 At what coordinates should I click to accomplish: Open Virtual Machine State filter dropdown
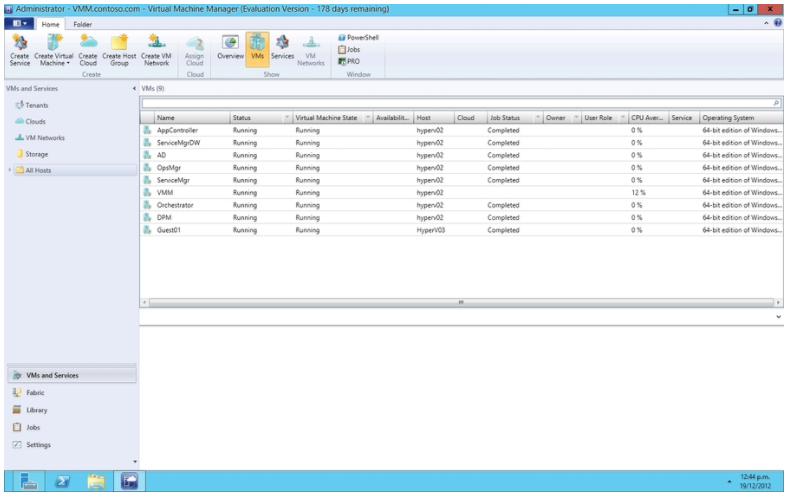367,118
